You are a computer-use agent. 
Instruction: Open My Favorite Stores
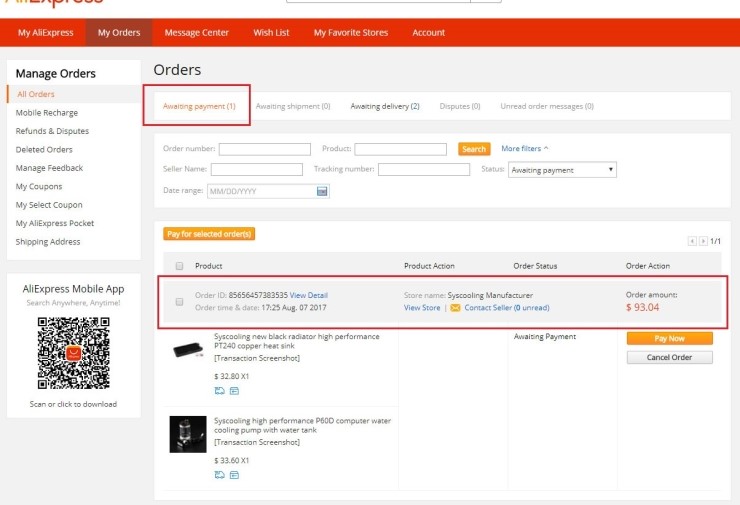tap(351, 33)
